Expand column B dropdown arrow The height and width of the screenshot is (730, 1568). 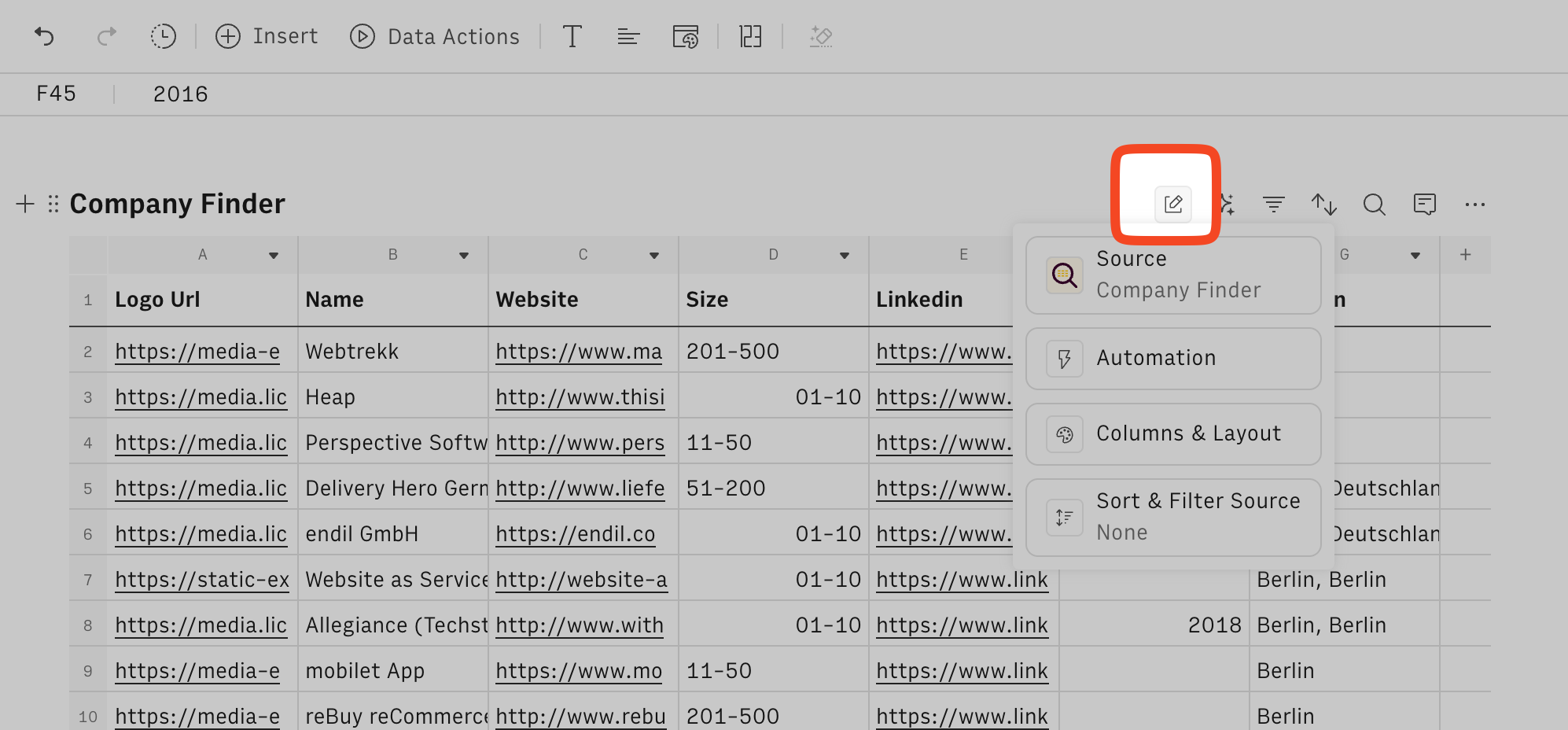coord(464,256)
